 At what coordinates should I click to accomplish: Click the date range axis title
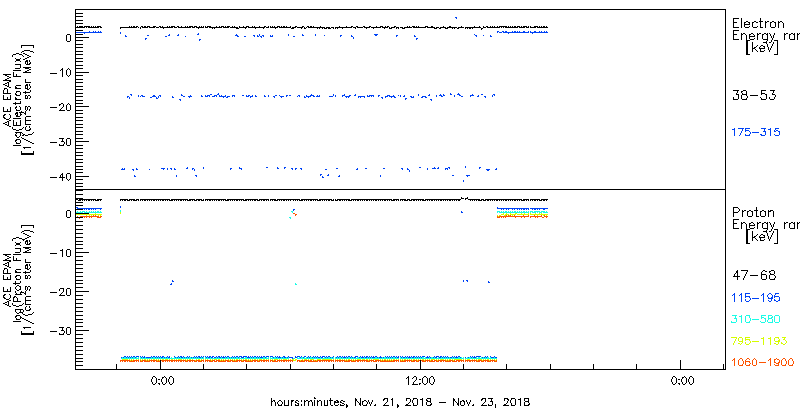point(401,402)
